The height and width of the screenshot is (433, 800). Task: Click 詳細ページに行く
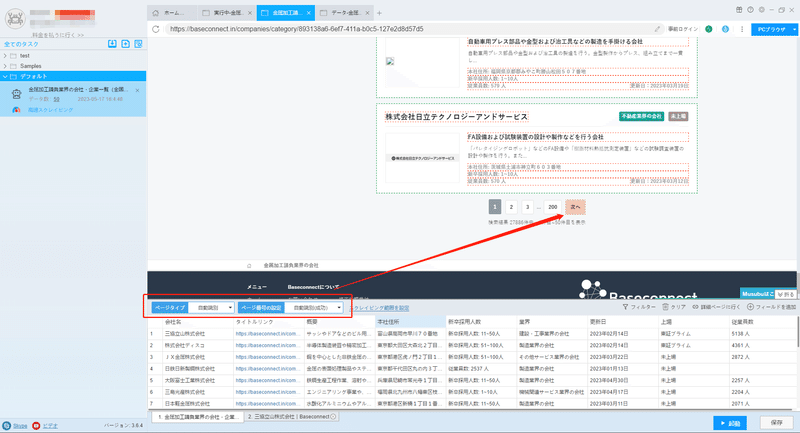tap(716, 307)
